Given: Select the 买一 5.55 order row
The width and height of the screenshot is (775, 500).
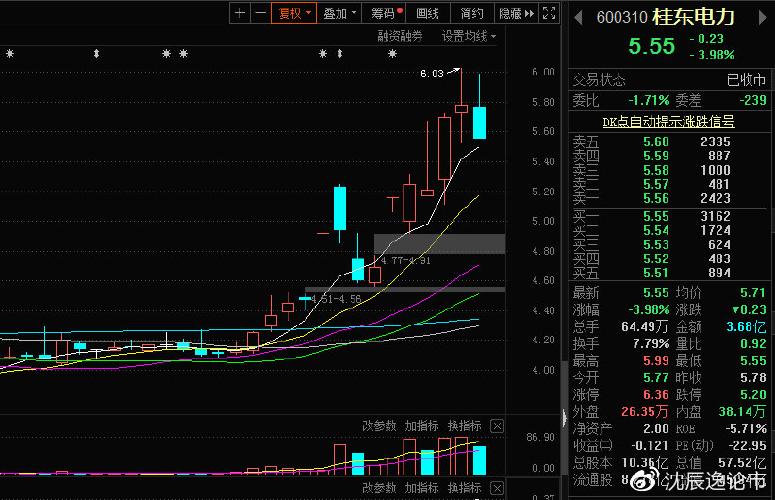Looking at the screenshot, I should (669, 216).
